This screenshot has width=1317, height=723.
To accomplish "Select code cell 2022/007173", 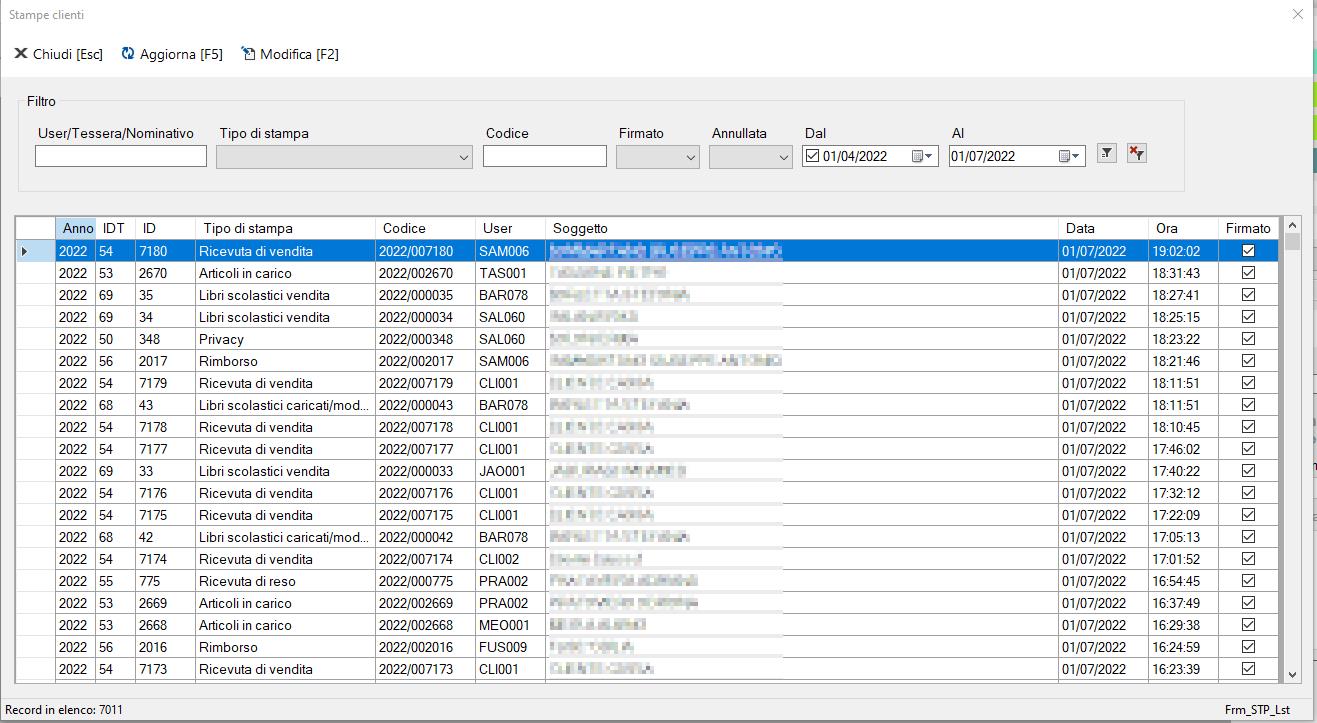I will coord(425,669).
